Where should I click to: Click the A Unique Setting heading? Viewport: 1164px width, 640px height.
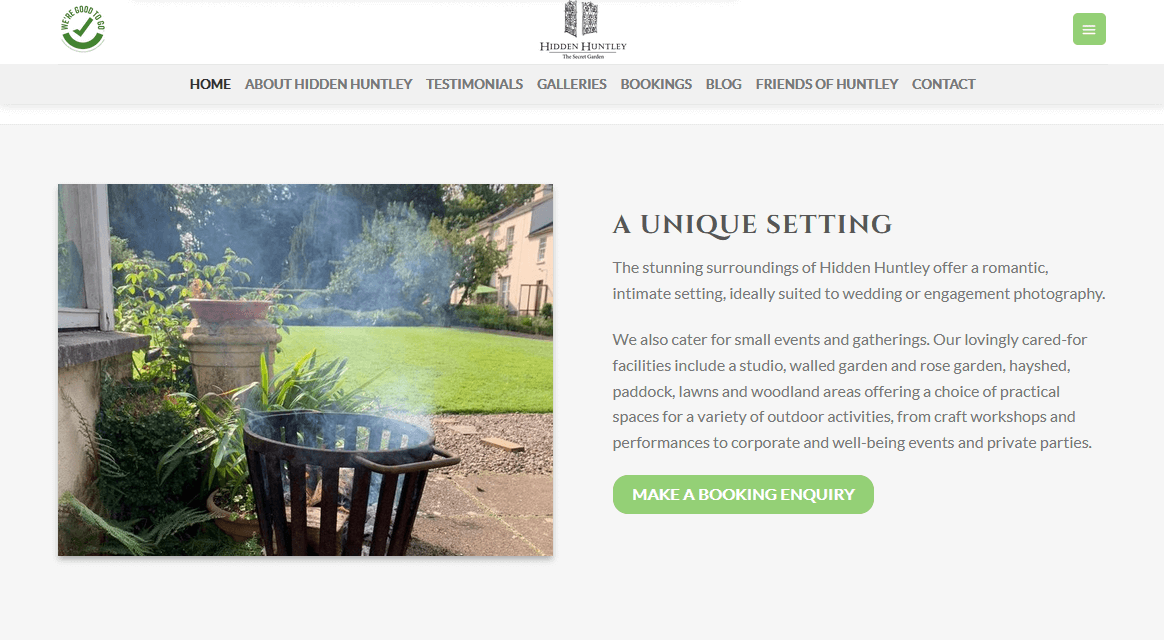[x=752, y=224]
